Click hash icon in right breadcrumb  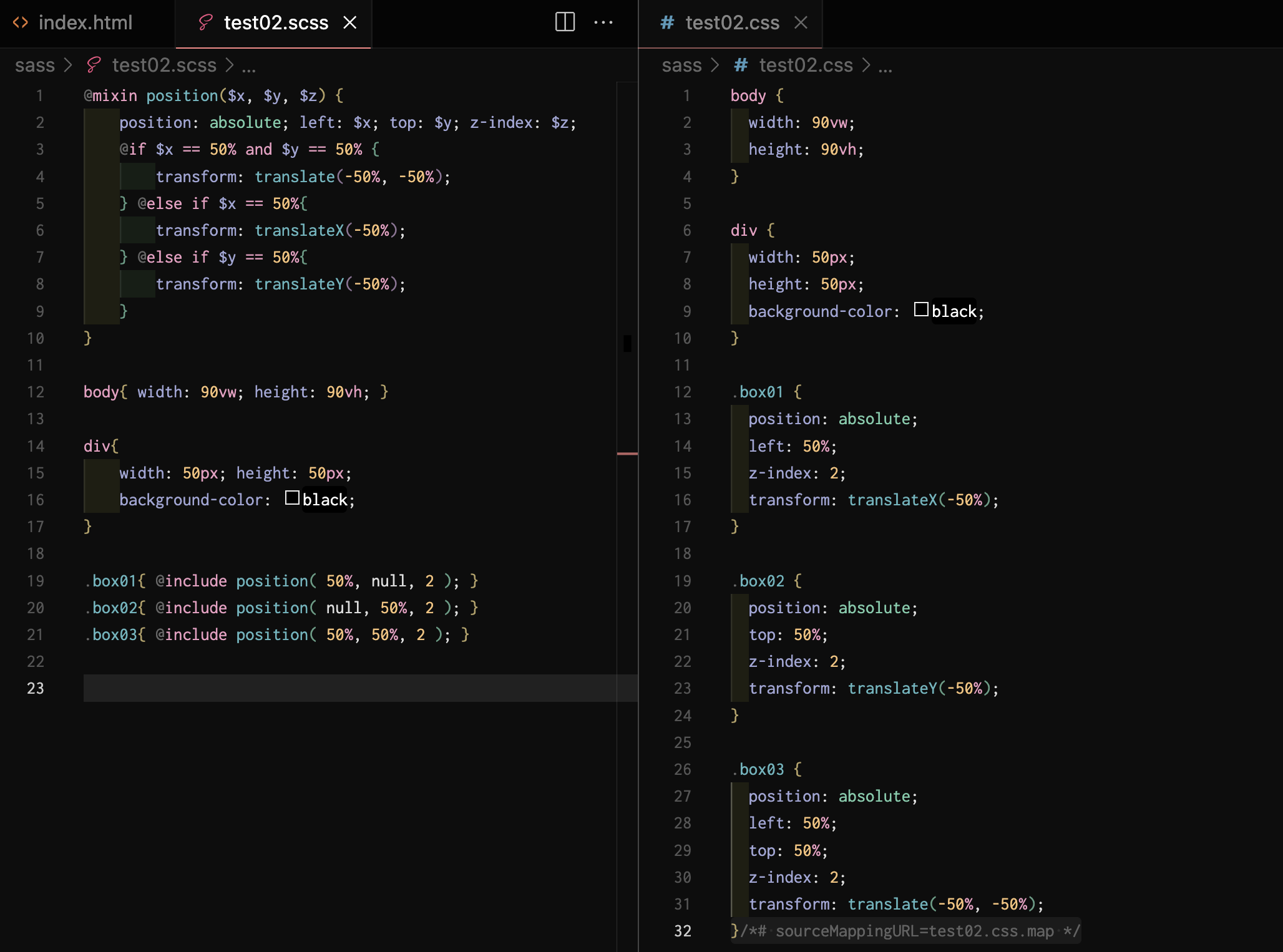[741, 65]
